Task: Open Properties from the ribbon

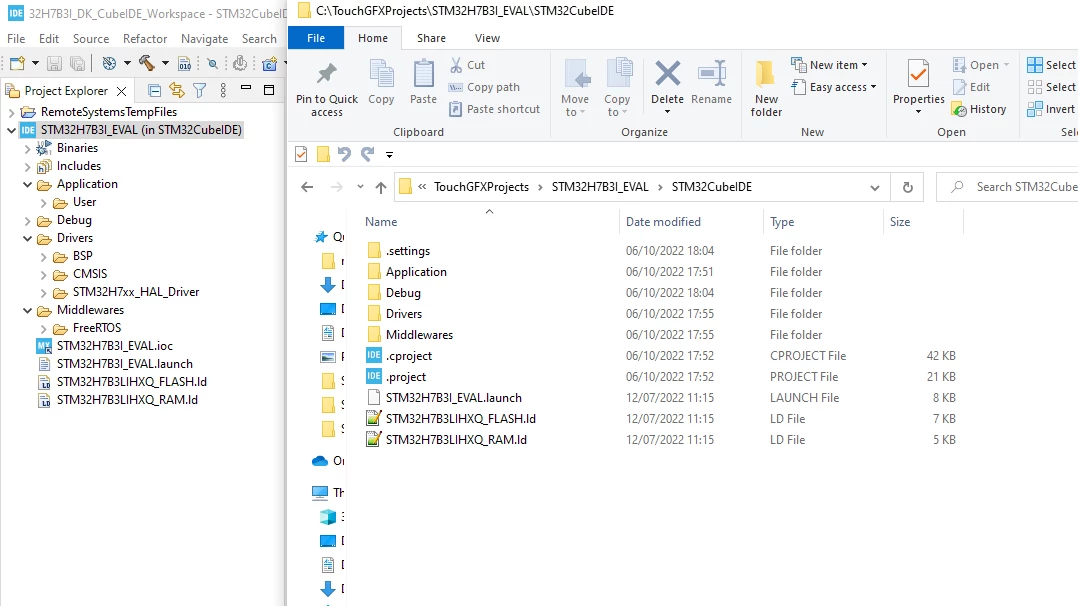Action: pyautogui.click(x=918, y=86)
